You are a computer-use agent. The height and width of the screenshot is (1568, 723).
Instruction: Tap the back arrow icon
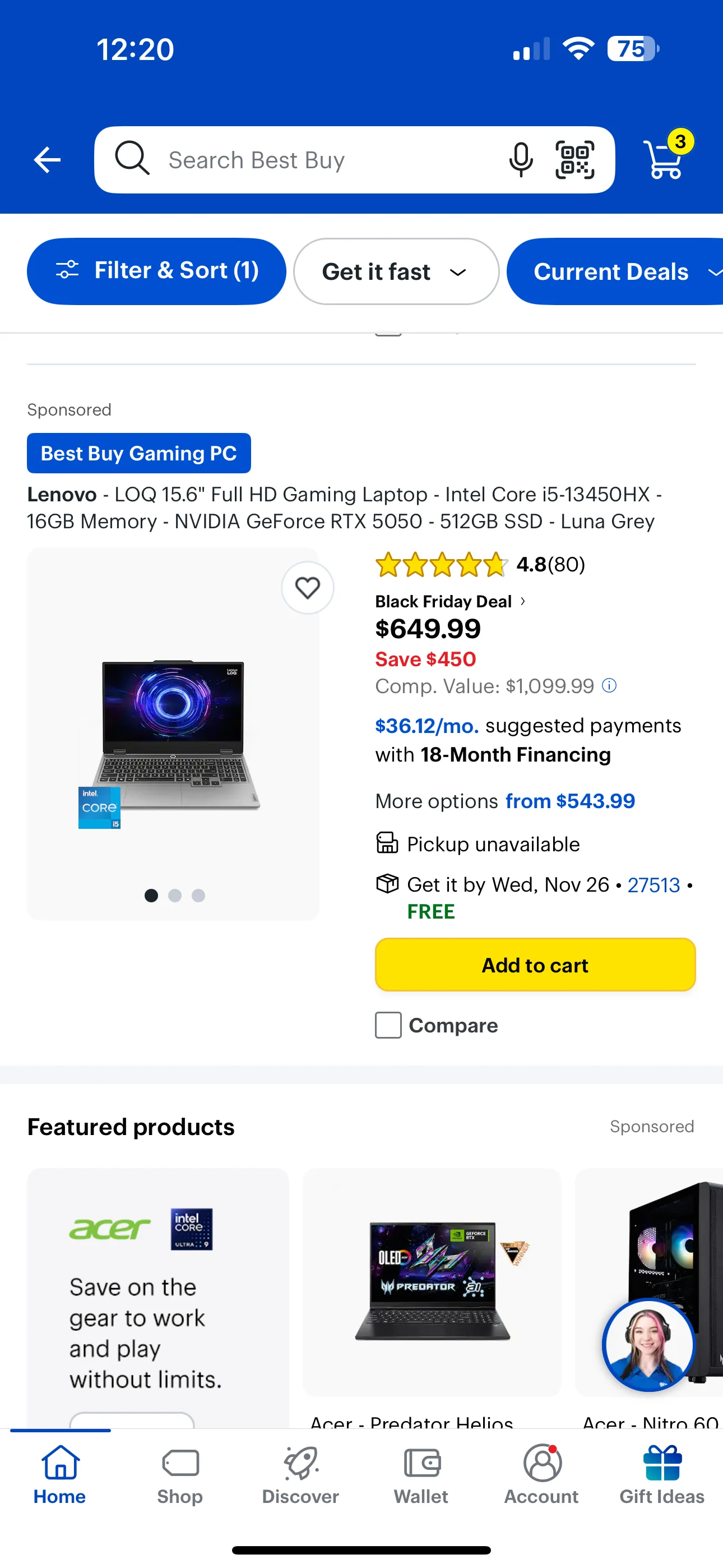[48, 160]
